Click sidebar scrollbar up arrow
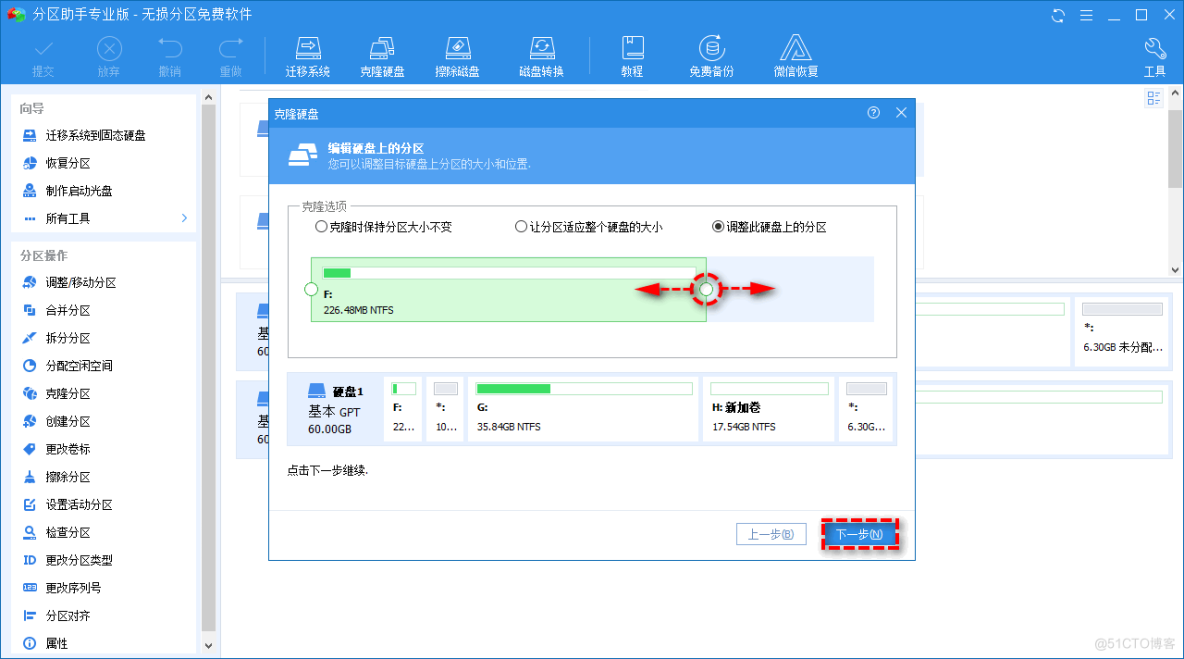Viewport: 1184px width, 659px height. click(208, 97)
